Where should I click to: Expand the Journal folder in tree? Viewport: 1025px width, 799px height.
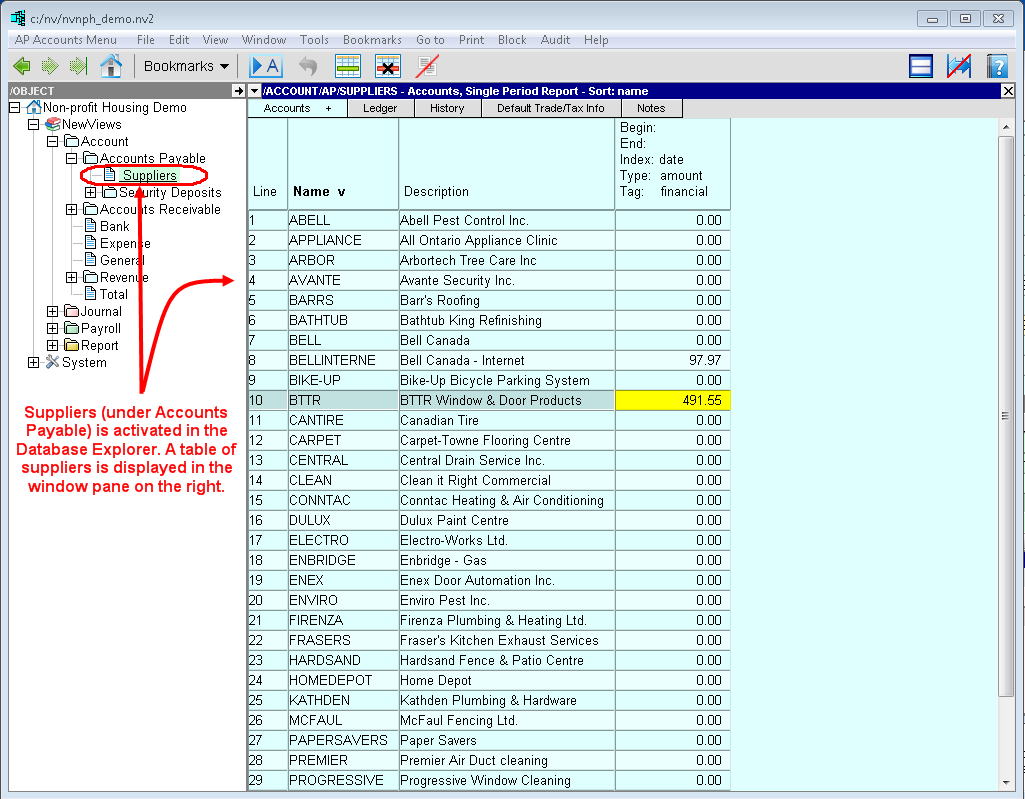pyautogui.click(x=53, y=312)
